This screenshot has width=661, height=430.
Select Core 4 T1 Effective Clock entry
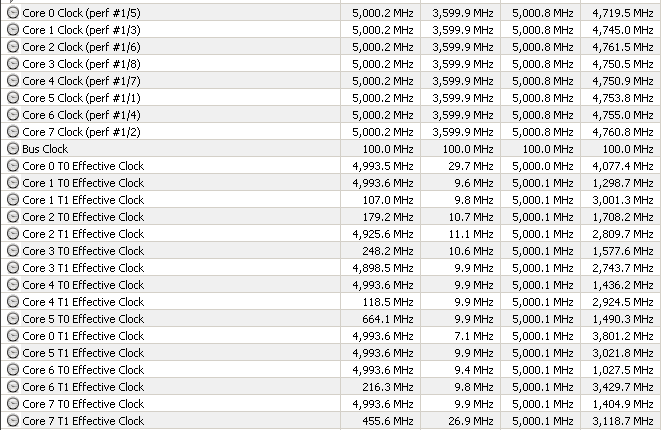click(x=330, y=302)
